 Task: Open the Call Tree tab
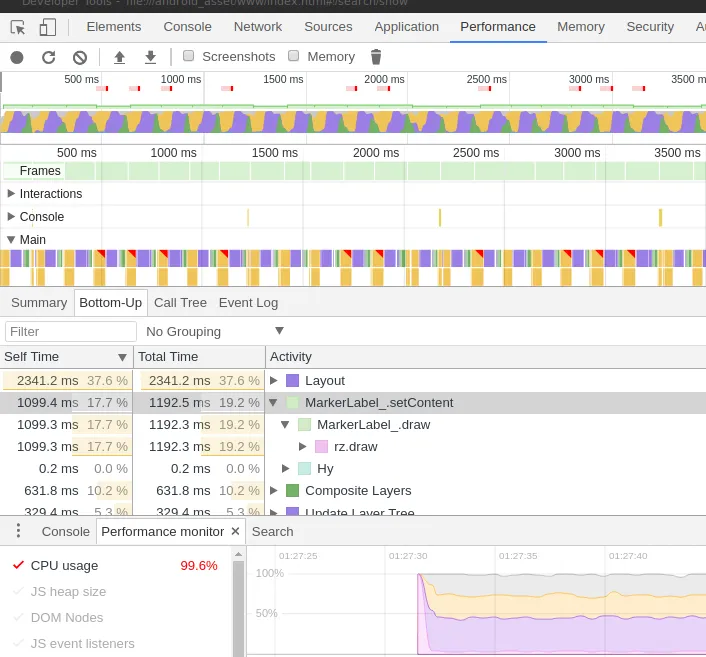tap(180, 302)
